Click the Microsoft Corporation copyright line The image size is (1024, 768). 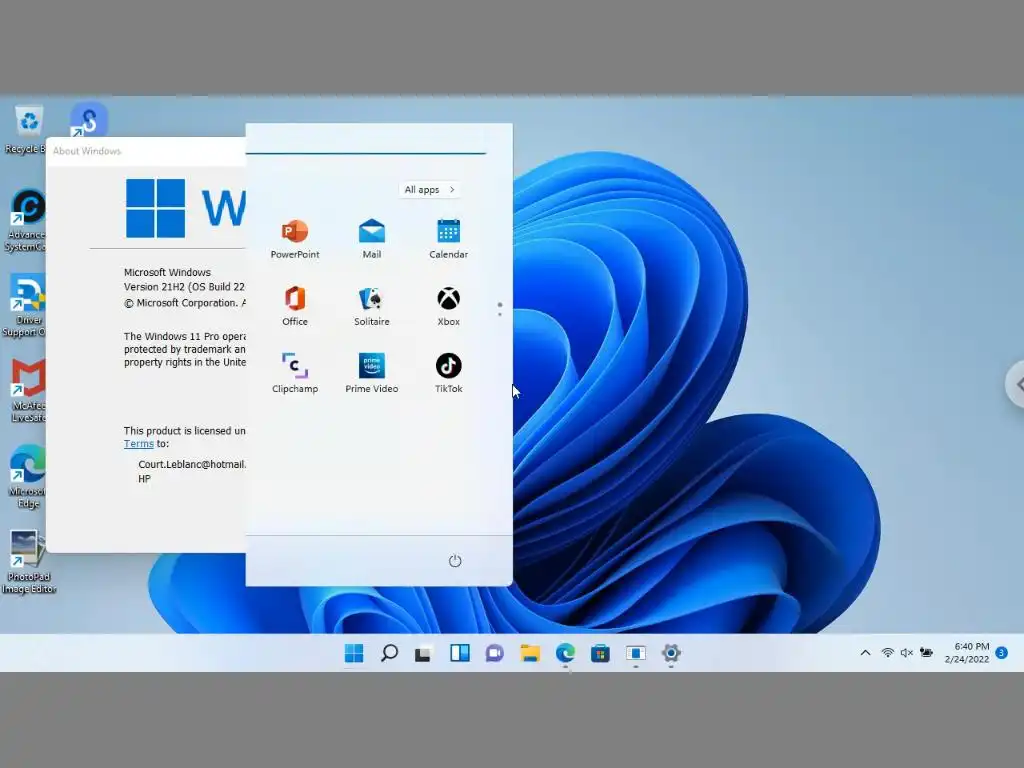(x=185, y=303)
